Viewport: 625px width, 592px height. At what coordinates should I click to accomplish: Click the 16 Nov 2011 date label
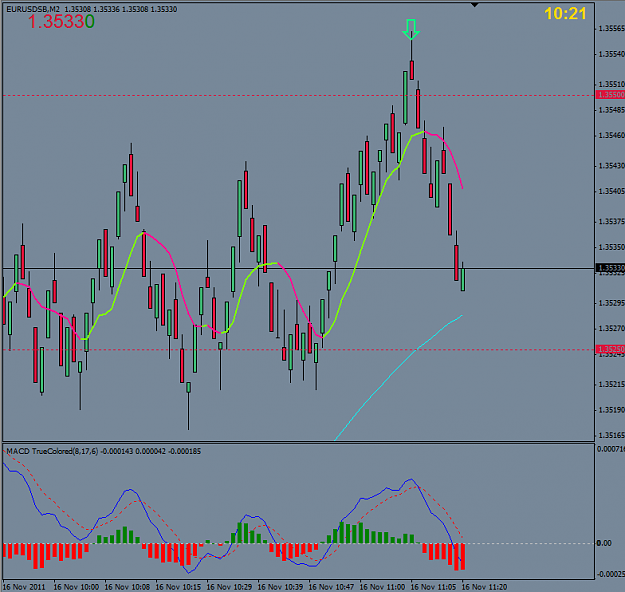(24, 587)
